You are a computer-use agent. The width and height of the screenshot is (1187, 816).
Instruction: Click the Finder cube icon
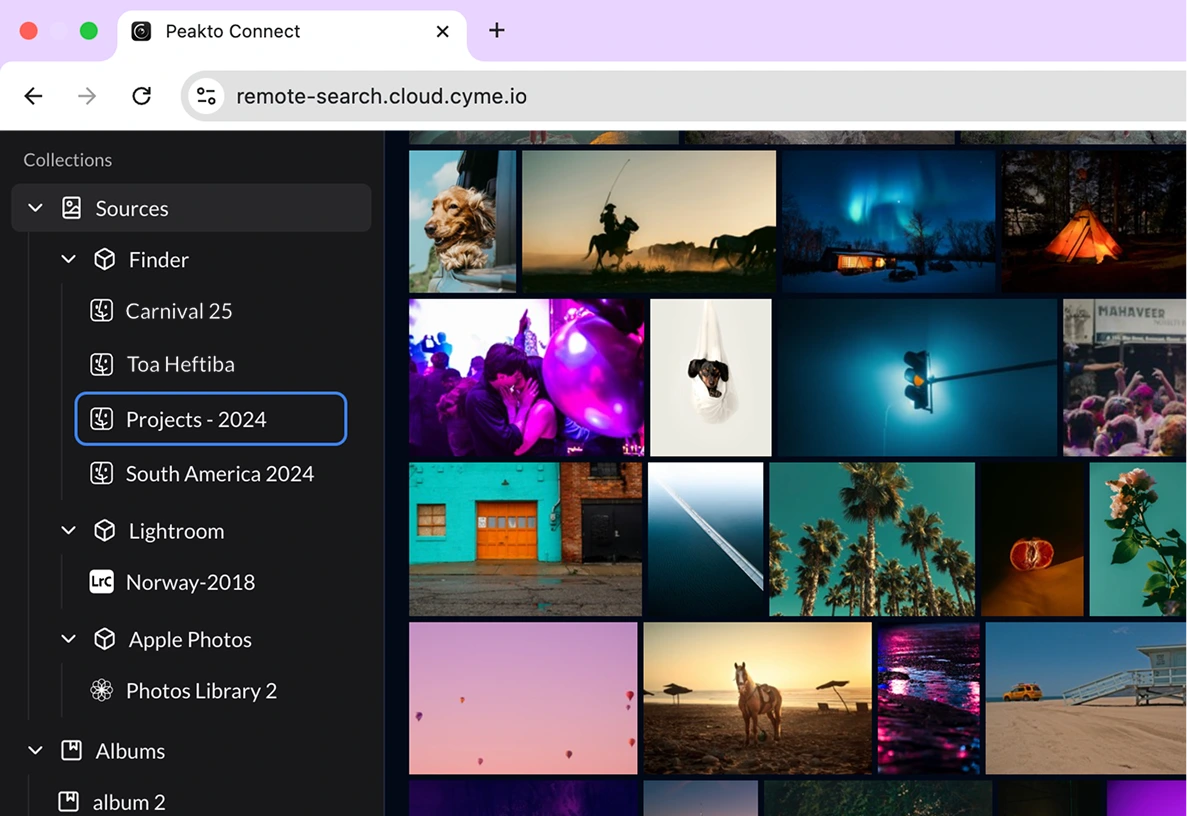point(104,260)
